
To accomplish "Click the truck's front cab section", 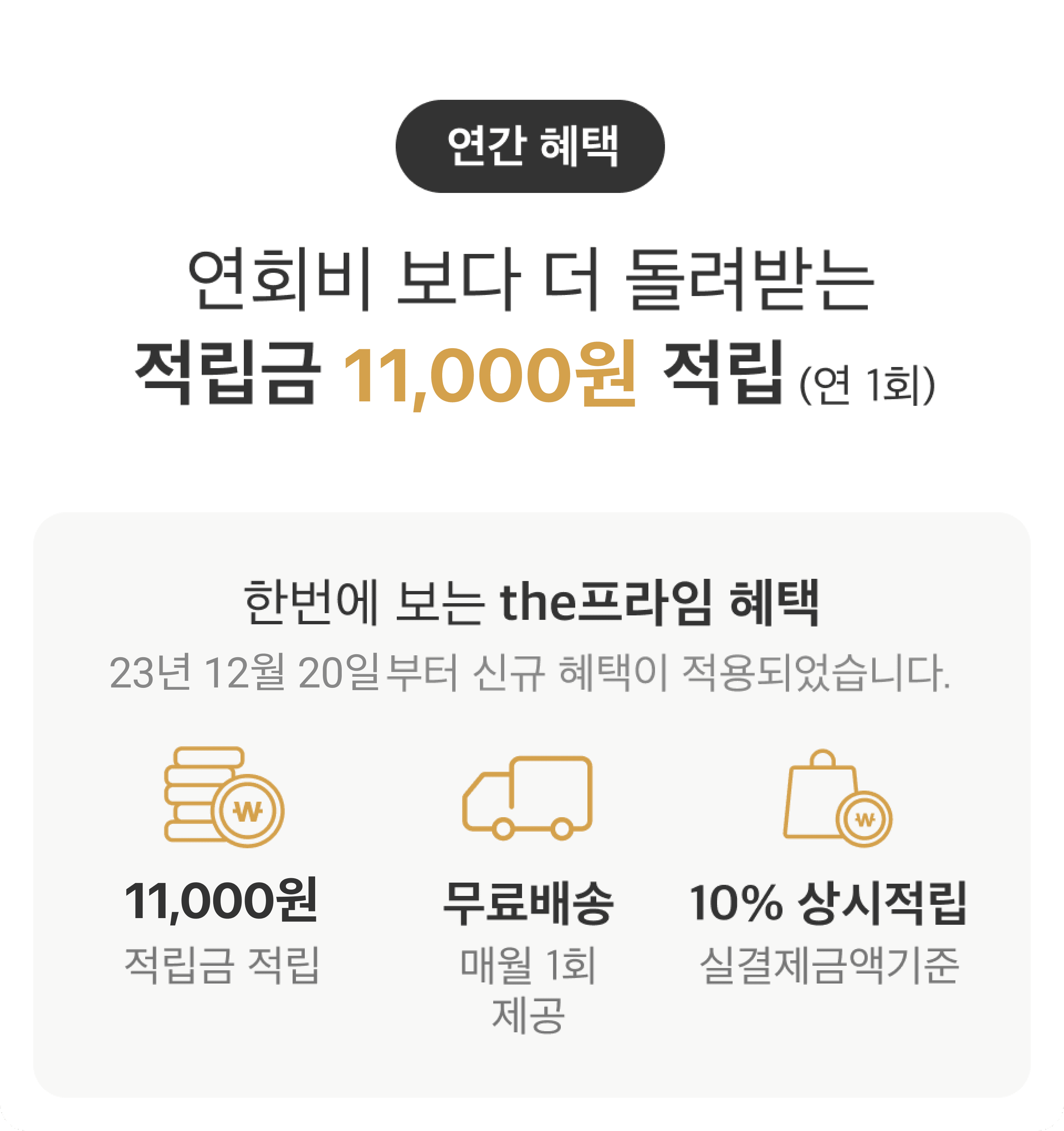I will [x=487, y=802].
